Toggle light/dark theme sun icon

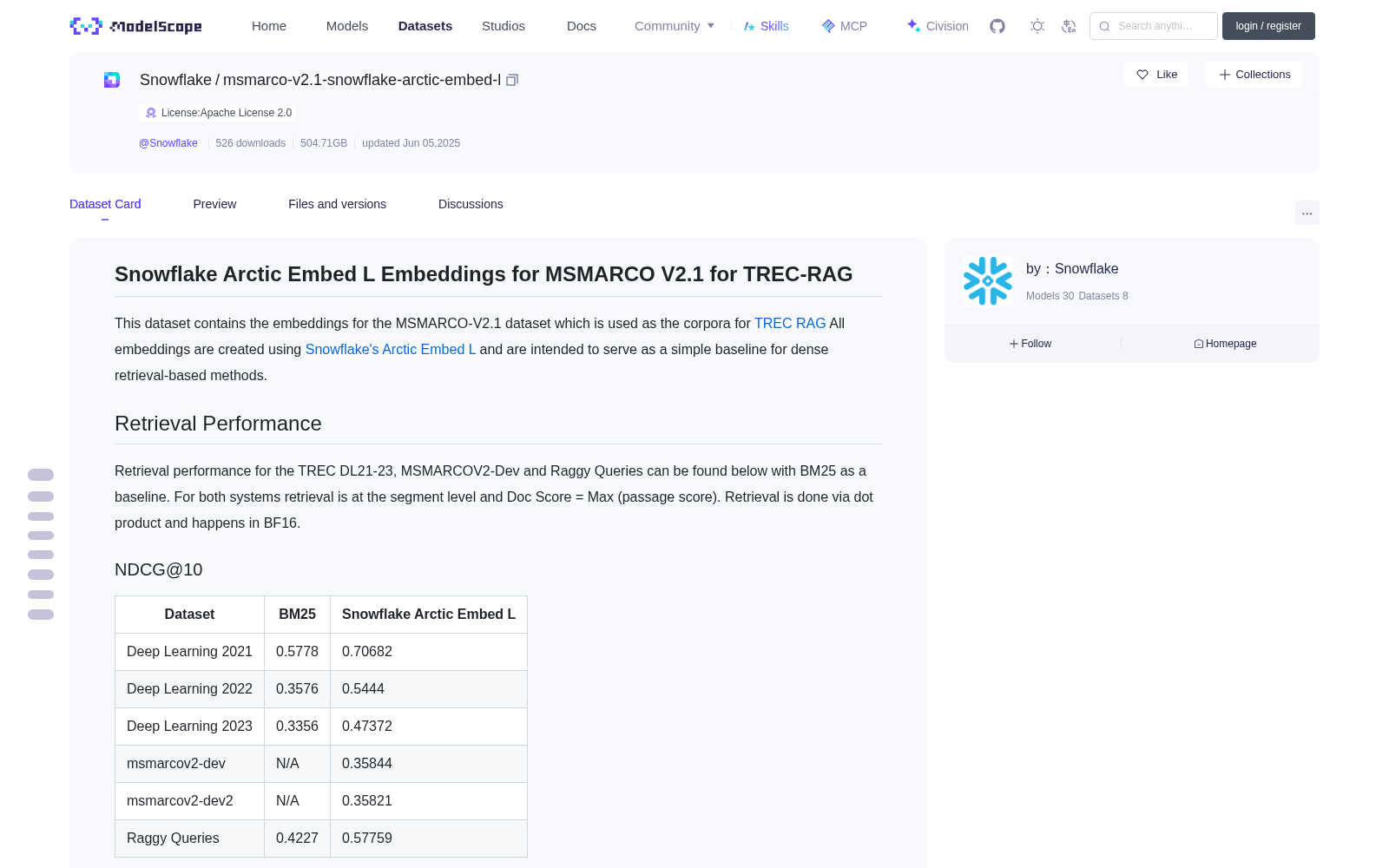[x=1037, y=26]
